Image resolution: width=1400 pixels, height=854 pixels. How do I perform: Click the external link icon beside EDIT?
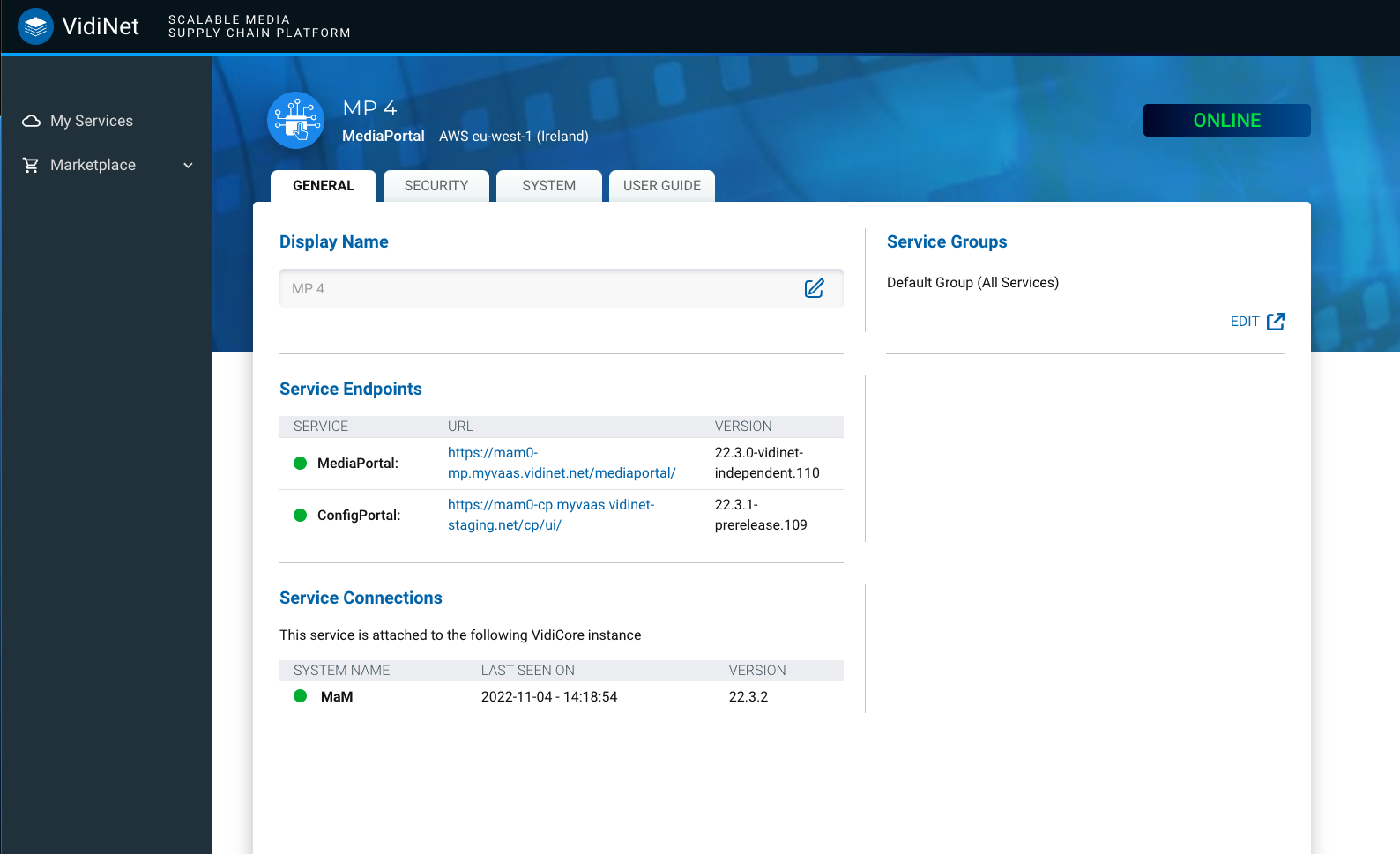pos(1276,322)
